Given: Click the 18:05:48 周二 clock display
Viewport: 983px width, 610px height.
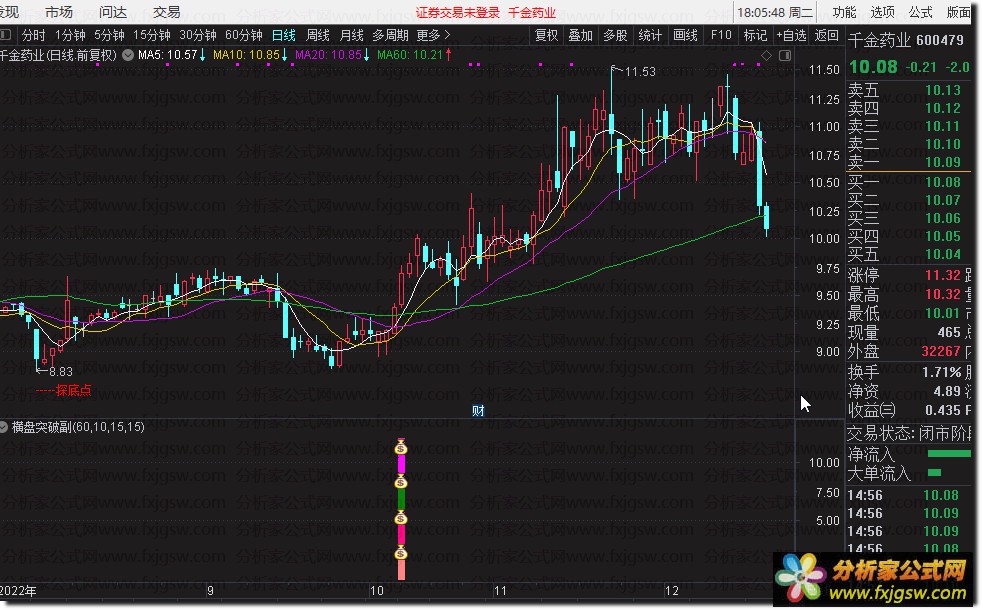Looking at the screenshot, I should [x=775, y=13].
